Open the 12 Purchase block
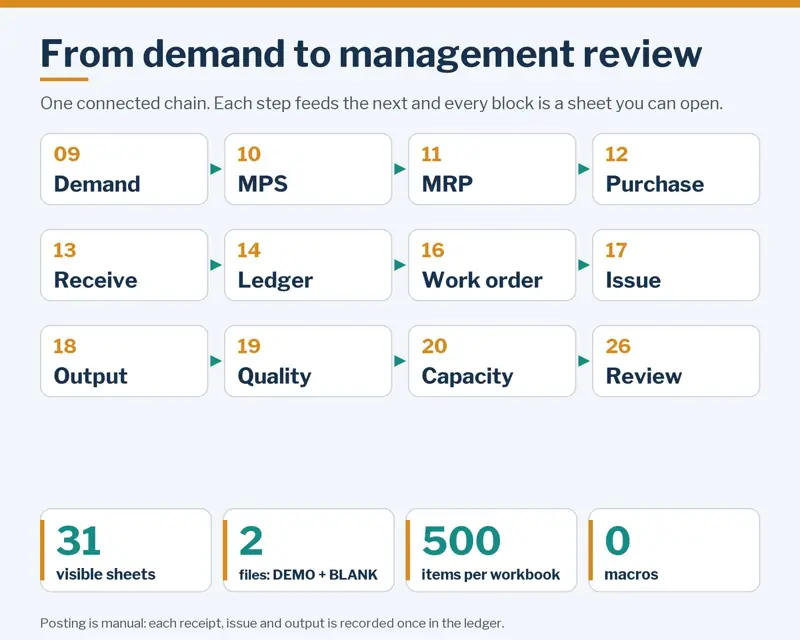 point(676,169)
